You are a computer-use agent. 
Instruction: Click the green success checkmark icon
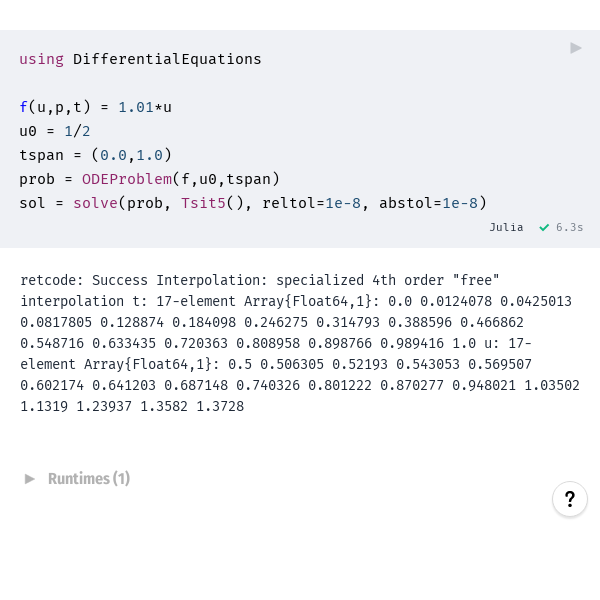pos(544,228)
